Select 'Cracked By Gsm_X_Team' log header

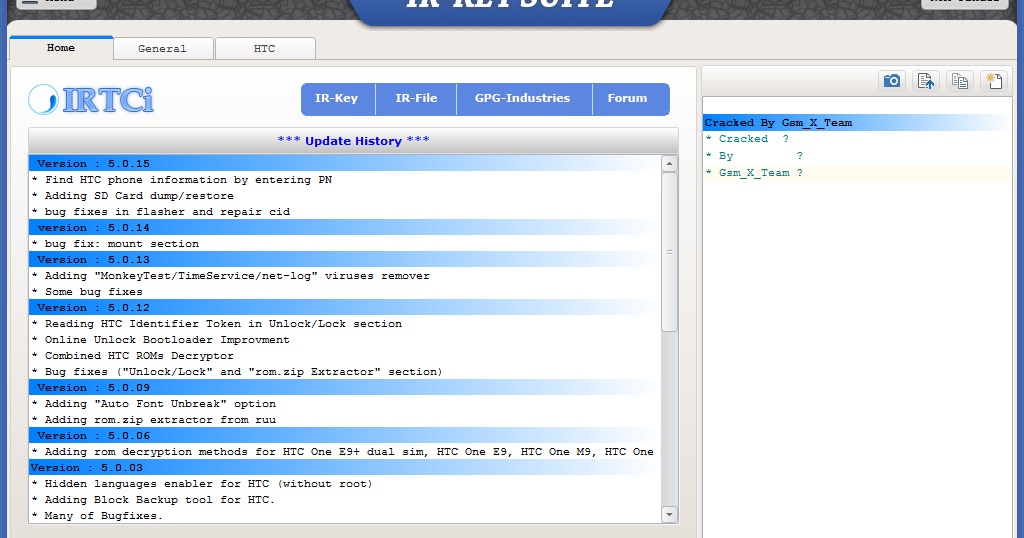click(857, 122)
